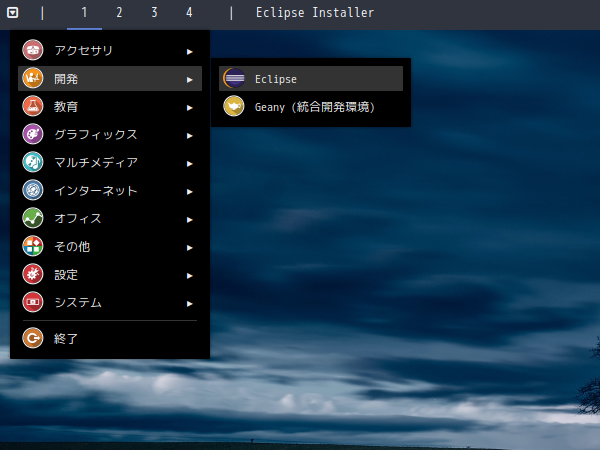Click the マルチメディア music icon
The width and height of the screenshot is (600, 450).
(33, 162)
